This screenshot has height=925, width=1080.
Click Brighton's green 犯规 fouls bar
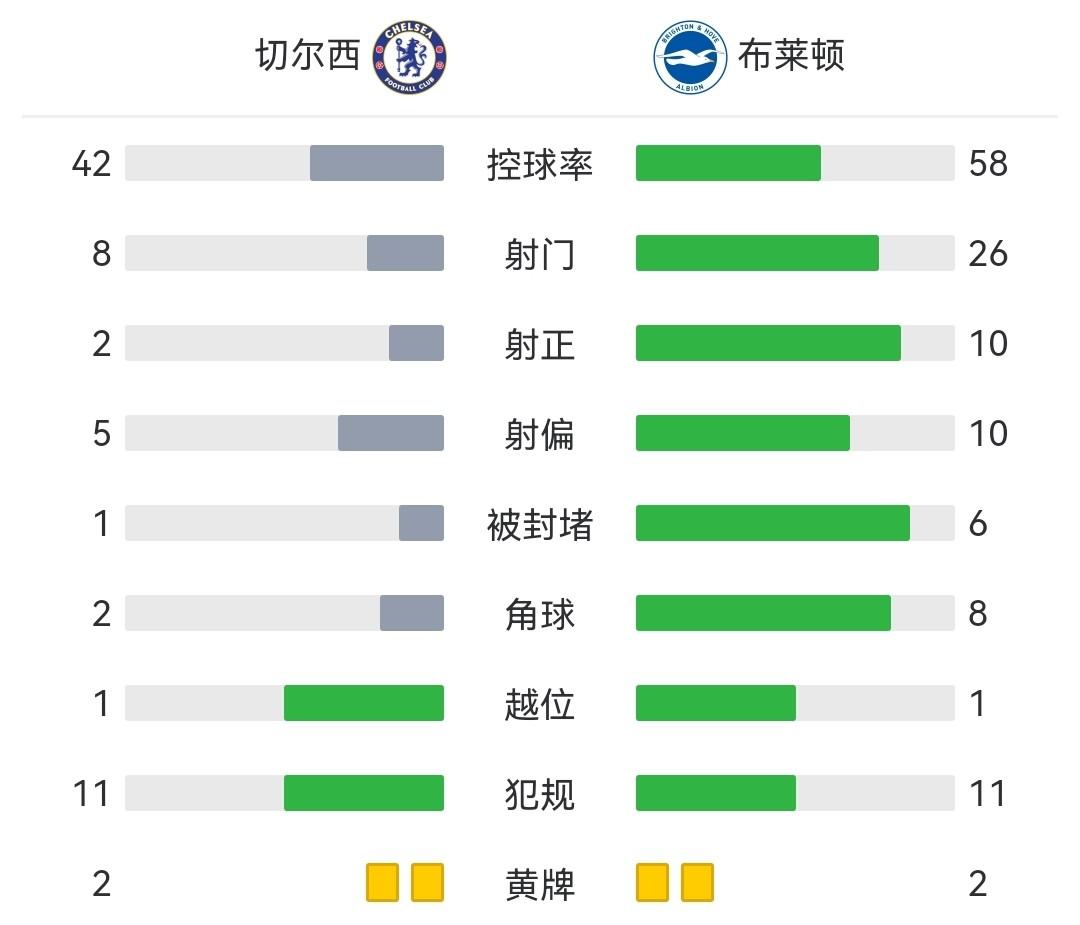click(716, 793)
